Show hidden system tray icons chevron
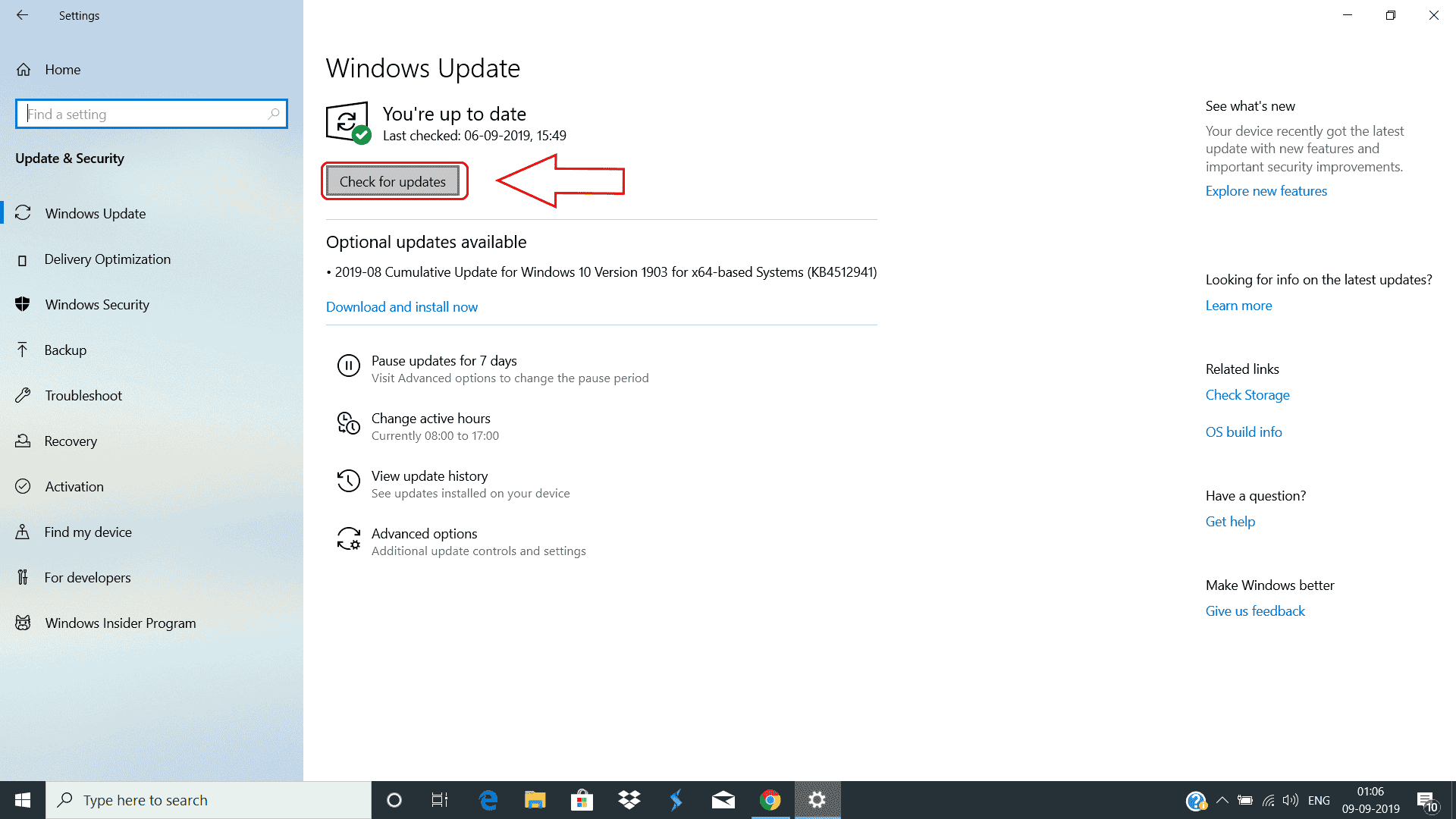Screen dimensions: 1456x819 click(1222, 800)
